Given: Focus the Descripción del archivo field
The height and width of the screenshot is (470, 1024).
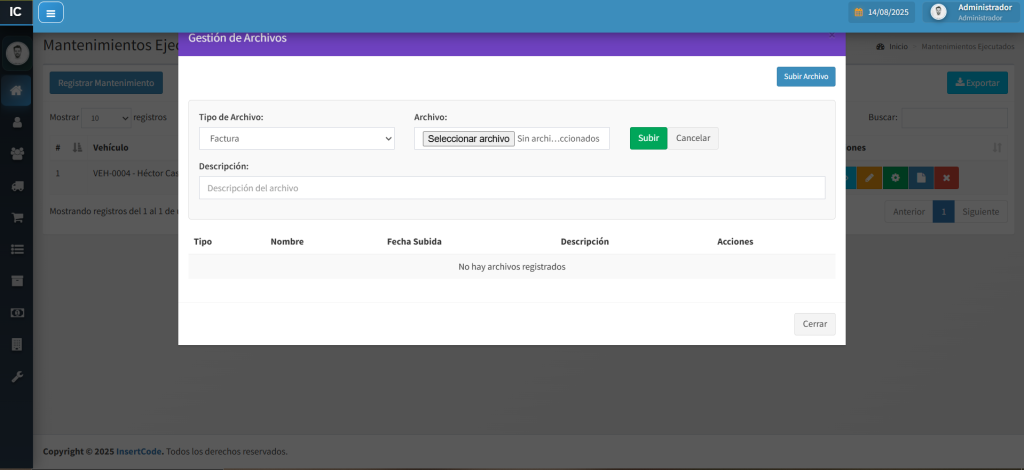Looking at the screenshot, I should click(x=511, y=188).
